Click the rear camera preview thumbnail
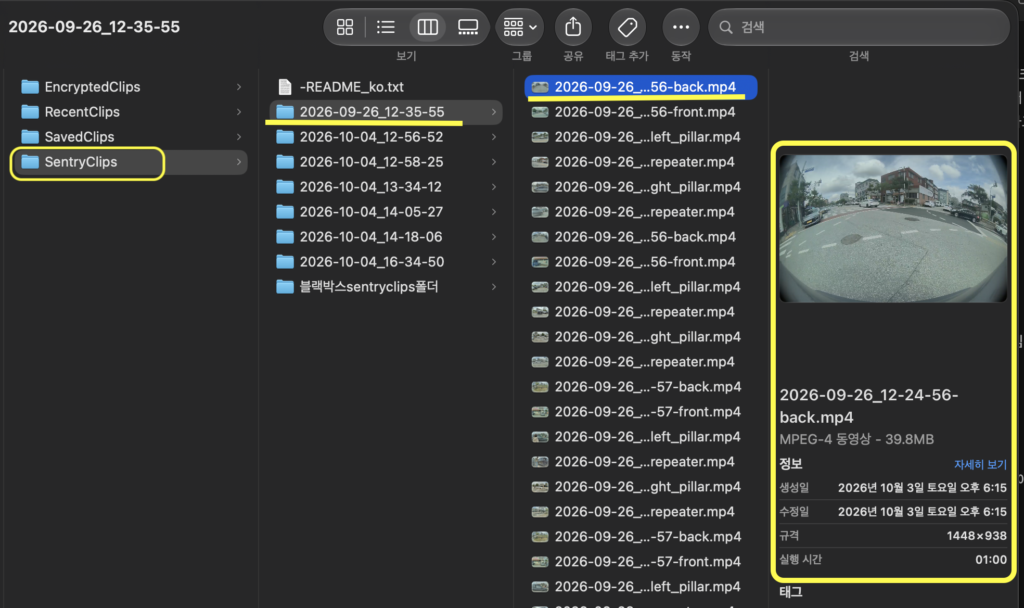This screenshot has width=1024, height=608. 893,228
